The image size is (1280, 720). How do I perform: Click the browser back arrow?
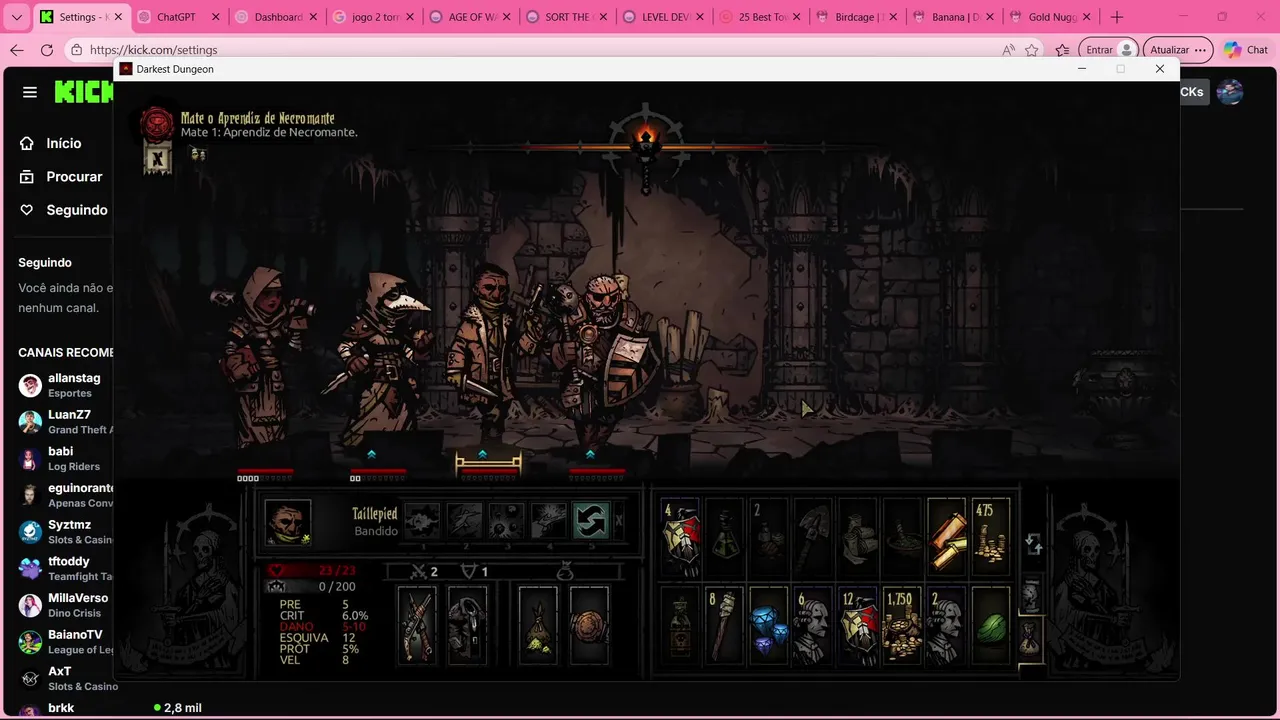pyautogui.click(x=17, y=50)
